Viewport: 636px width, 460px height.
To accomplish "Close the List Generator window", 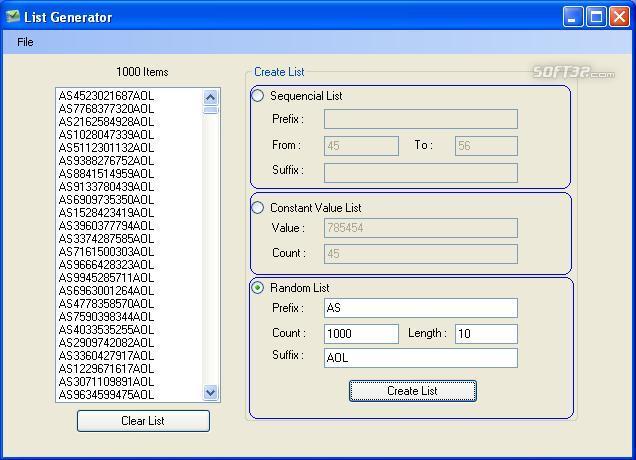I will point(619,17).
